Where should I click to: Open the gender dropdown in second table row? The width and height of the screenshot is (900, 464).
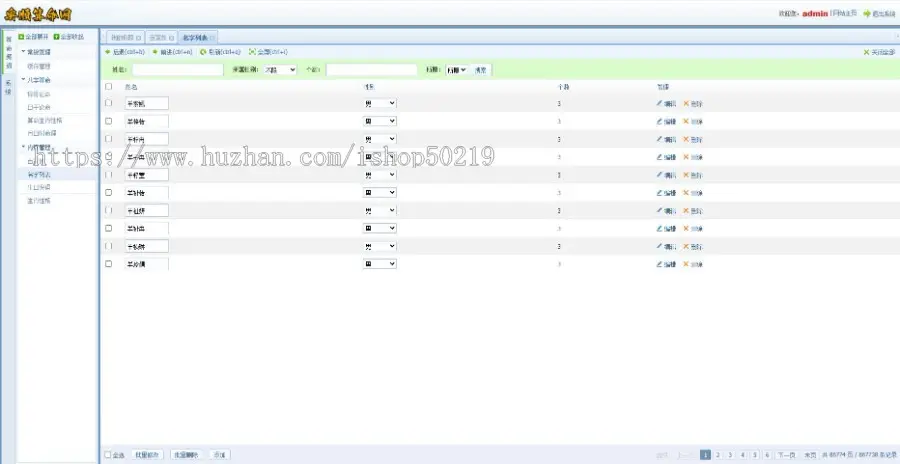(x=379, y=121)
